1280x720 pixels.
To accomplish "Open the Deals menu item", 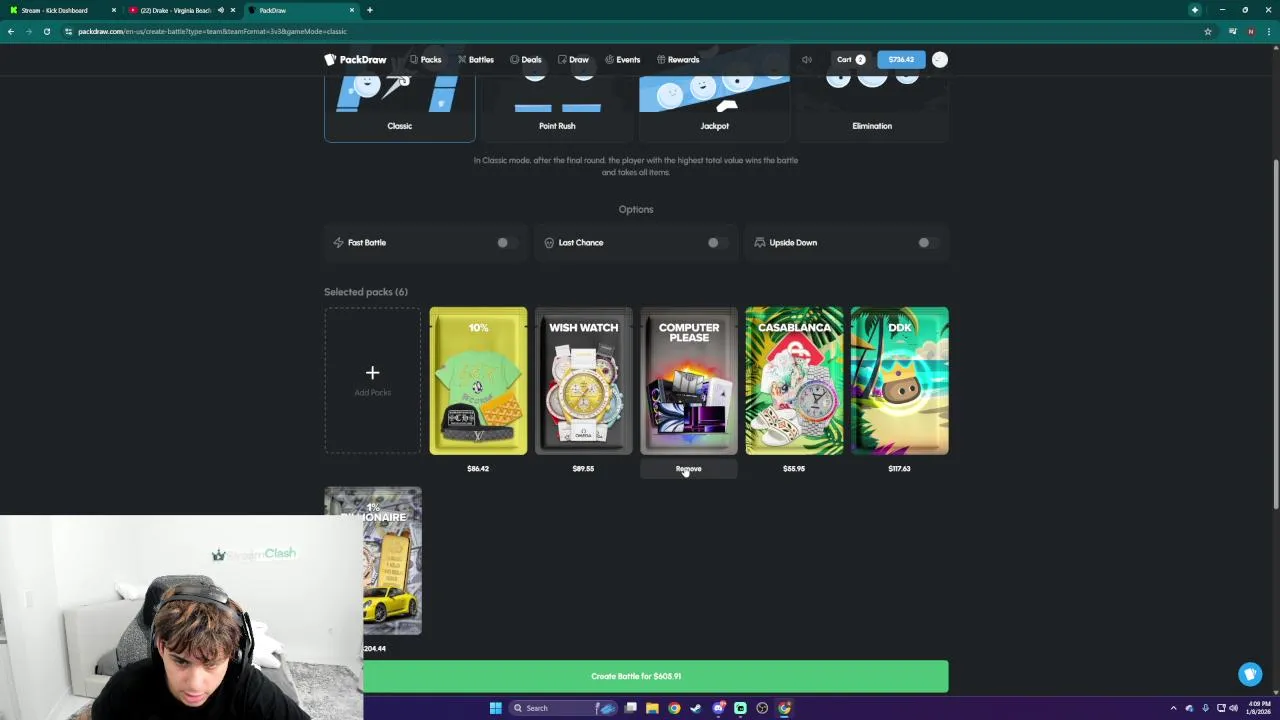I will pos(526,60).
